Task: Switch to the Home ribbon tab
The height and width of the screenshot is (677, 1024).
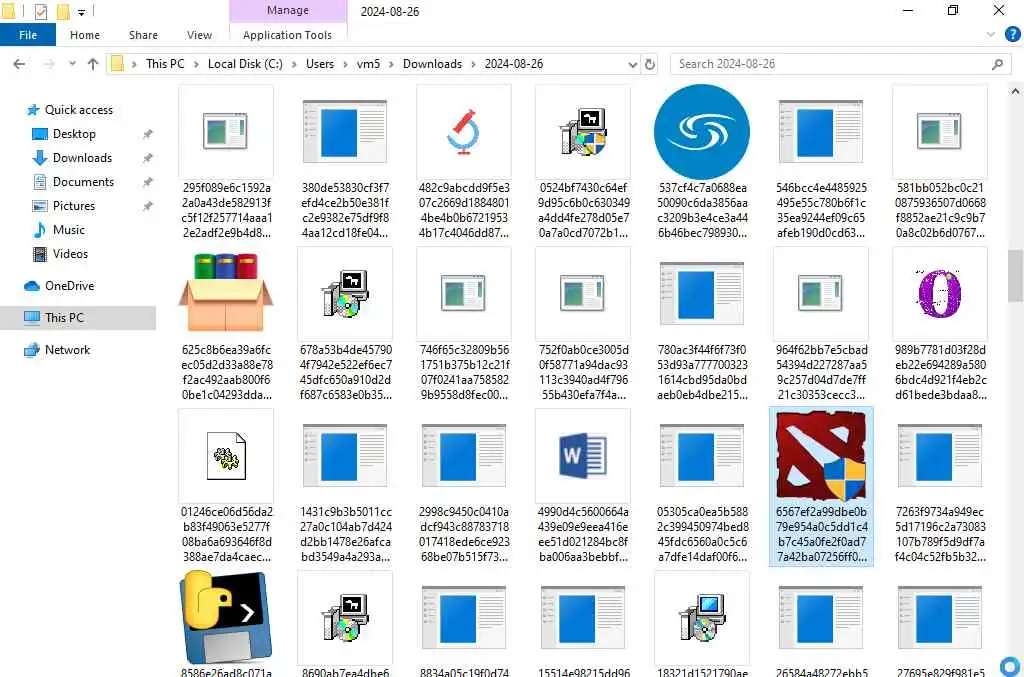Action: point(85,35)
